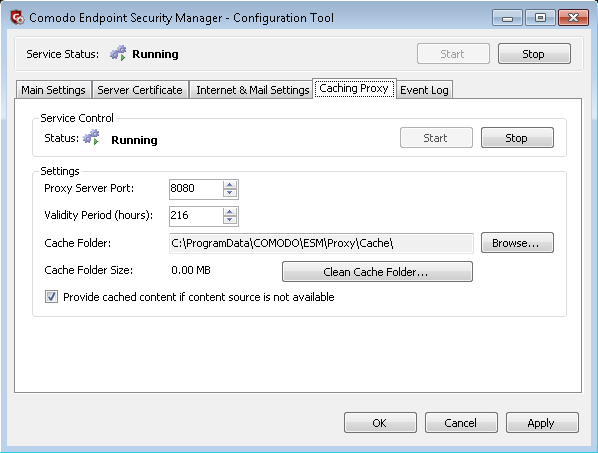Image resolution: width=598 pixels, height=453 pixels.
Task: Increase Proxy Server Port with up arrow
Action: point(230,185)
